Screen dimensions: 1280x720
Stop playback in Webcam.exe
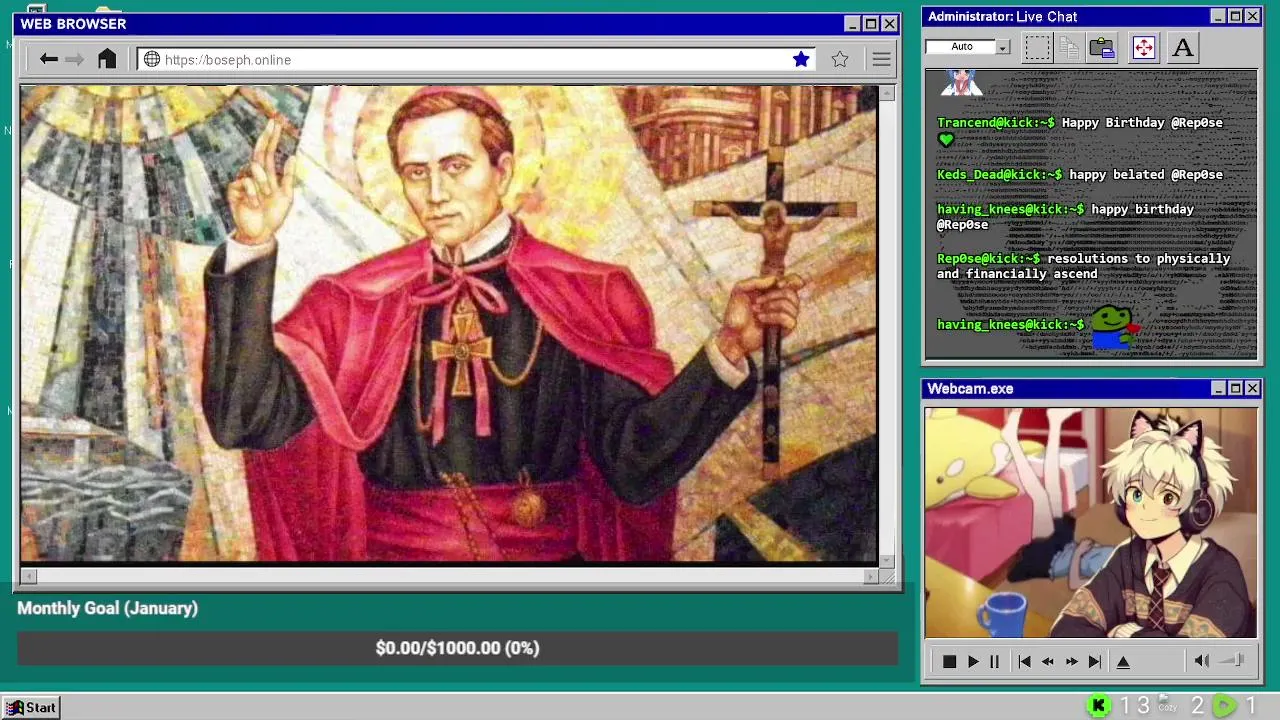tap(949, 661)
